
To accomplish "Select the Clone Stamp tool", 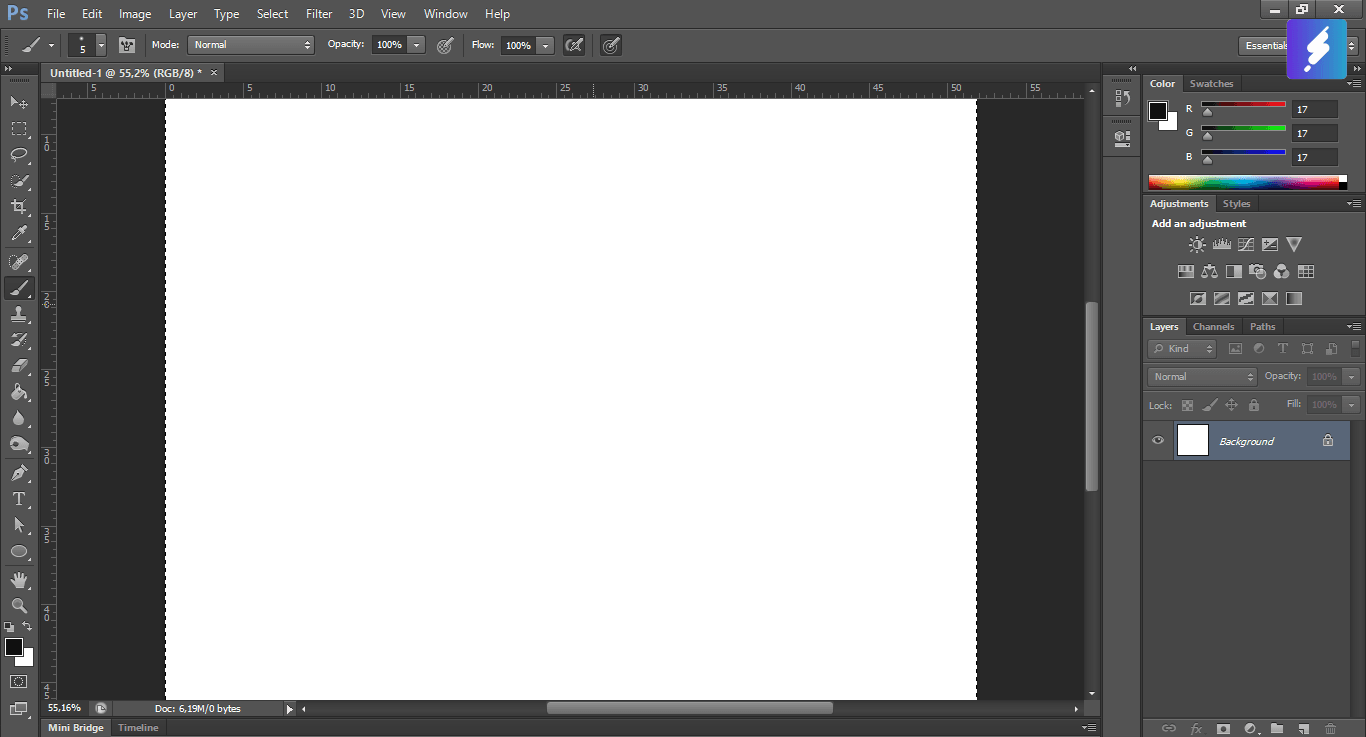I will pyautogui.click(x=19, y=314).
